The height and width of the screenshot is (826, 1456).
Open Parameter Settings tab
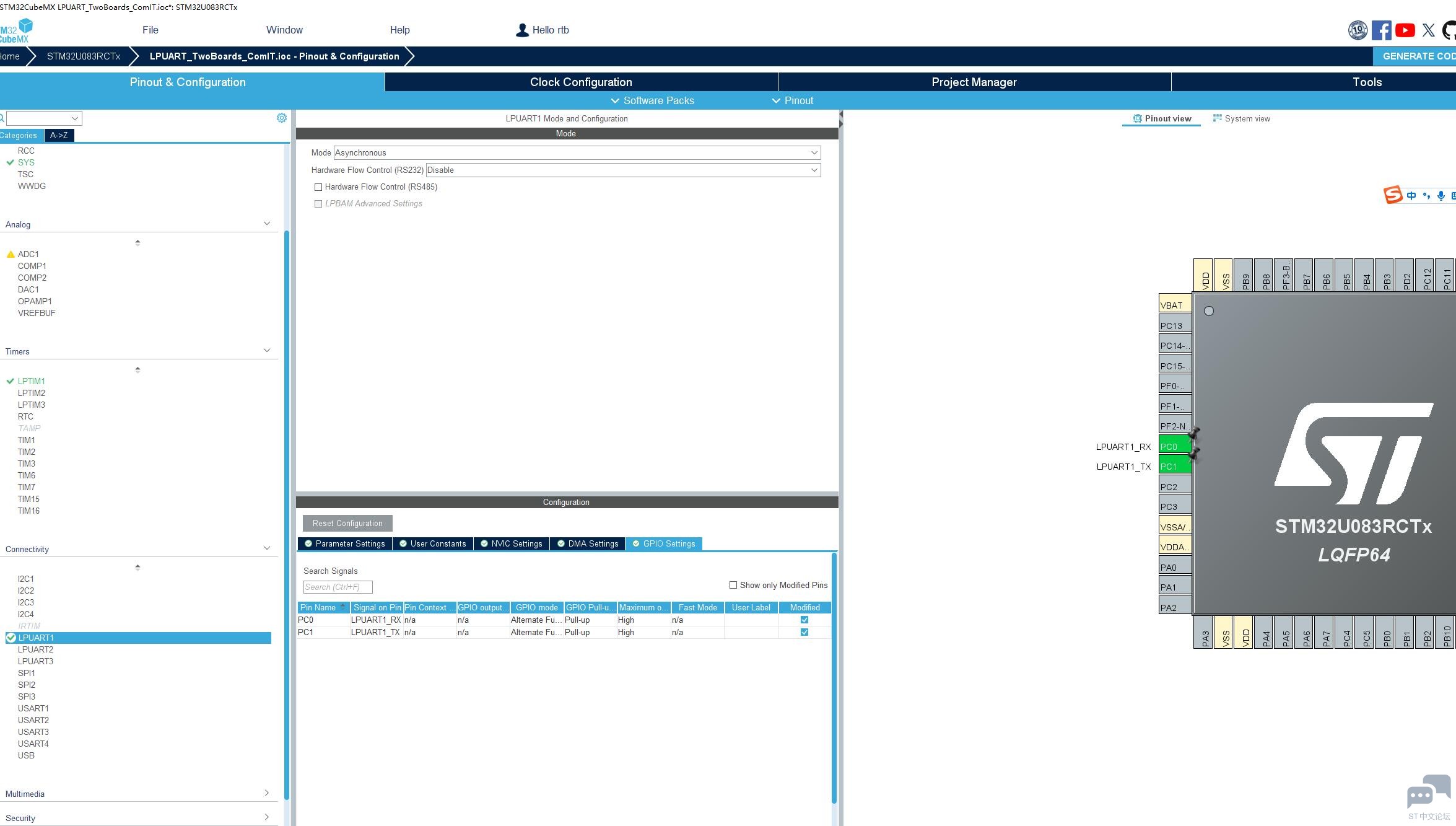(x=344, y=543)
